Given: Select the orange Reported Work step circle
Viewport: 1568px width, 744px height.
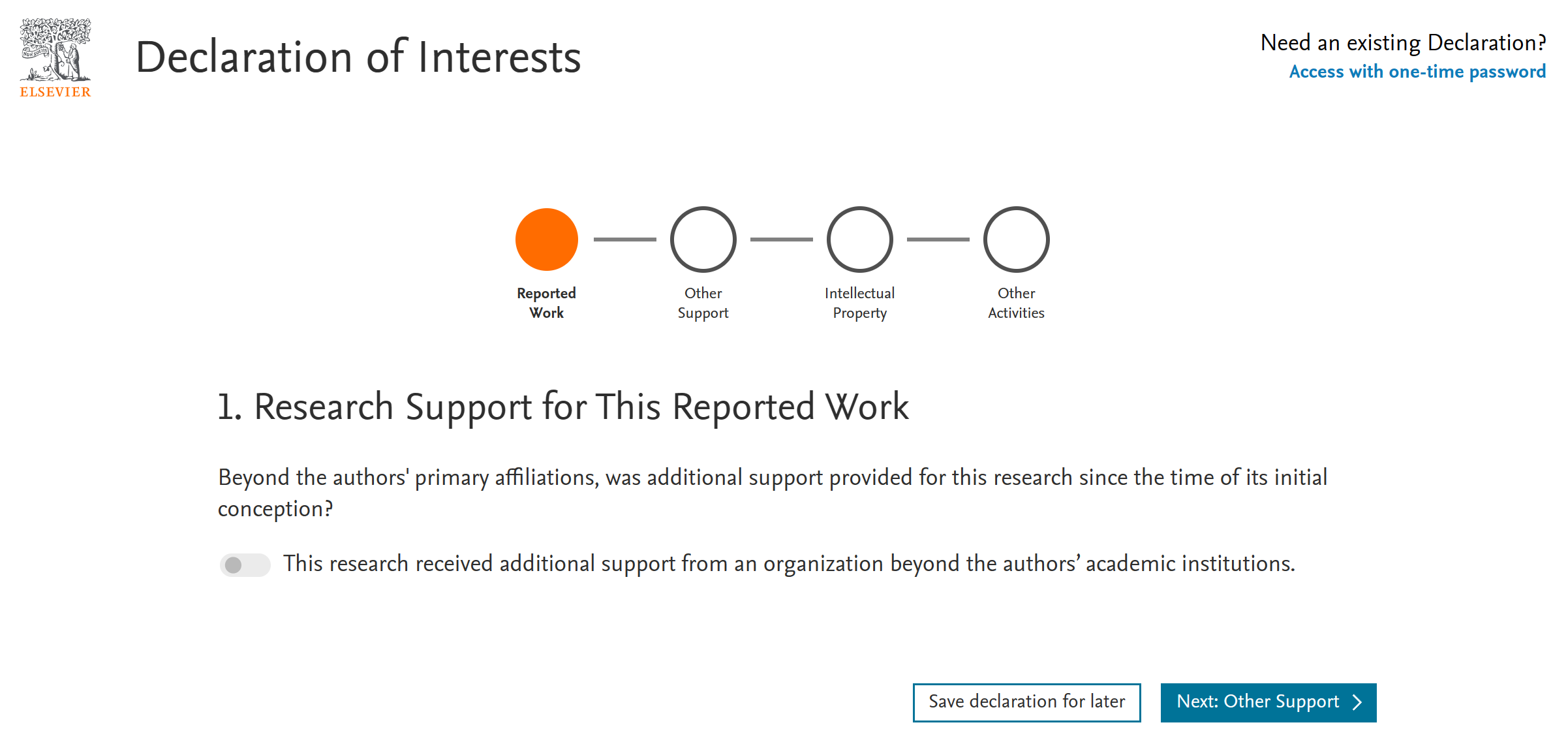Looking at the screenshot, I should [547, 240].
